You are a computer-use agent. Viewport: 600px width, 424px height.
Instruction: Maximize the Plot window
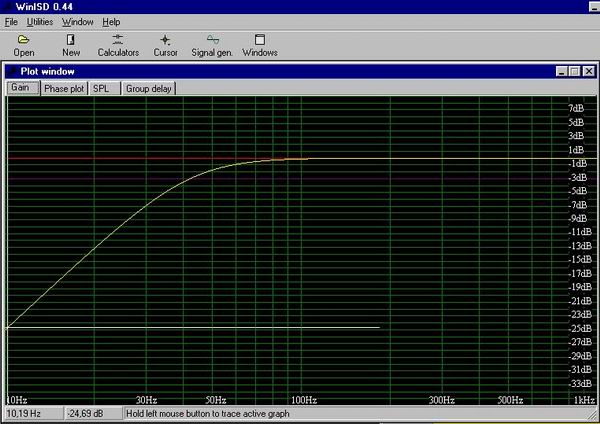click(x=574, y=72)
